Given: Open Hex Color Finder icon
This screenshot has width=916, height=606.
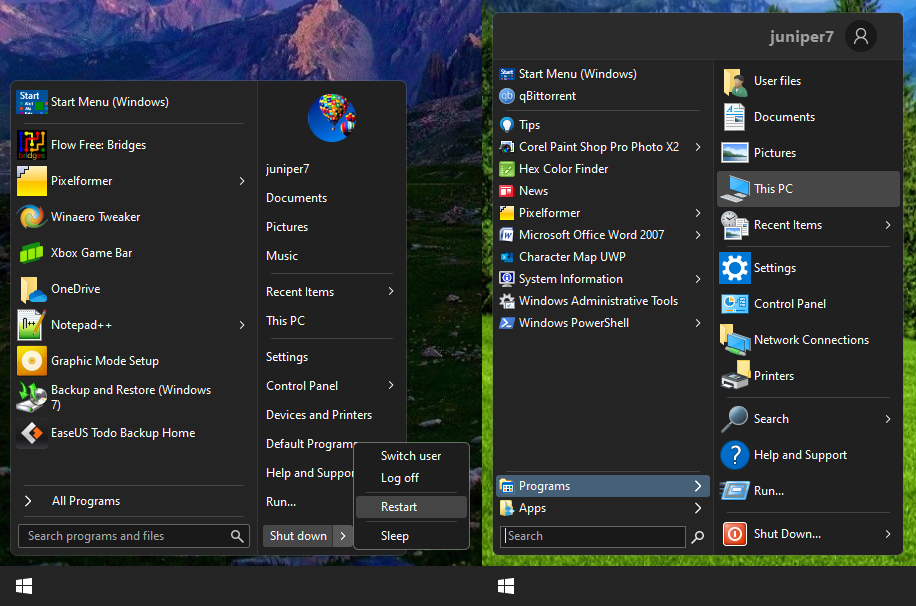Looking at the screenshot, I should click(506, 169).
